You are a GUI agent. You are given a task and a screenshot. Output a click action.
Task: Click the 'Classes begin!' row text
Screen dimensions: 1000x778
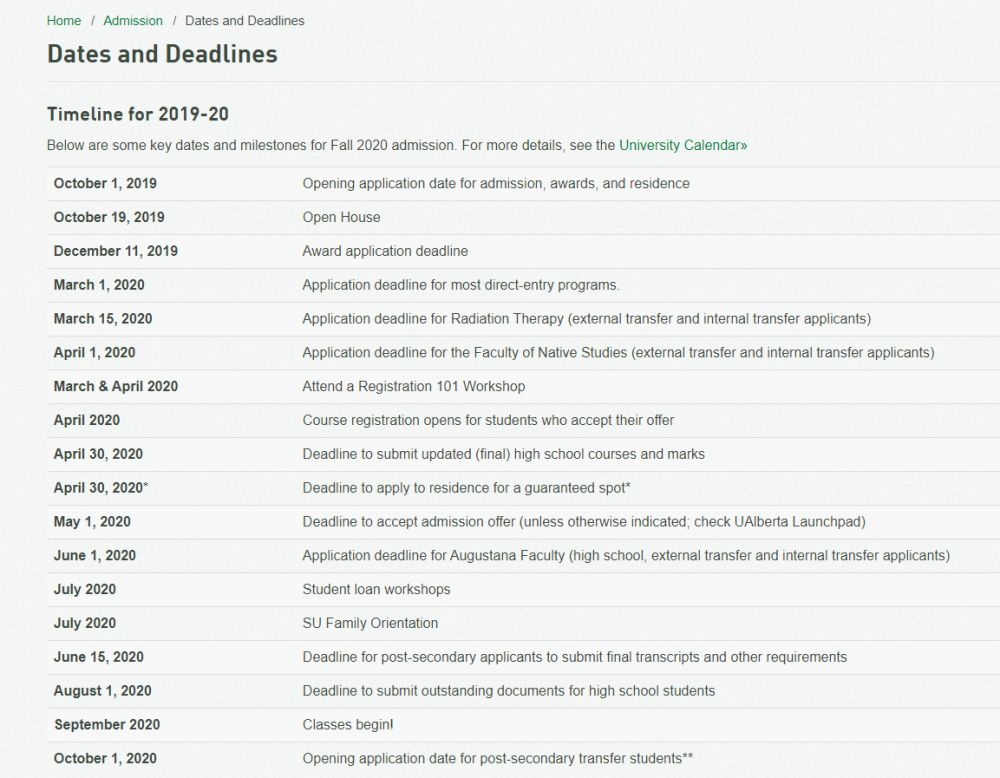coord(348,724)
